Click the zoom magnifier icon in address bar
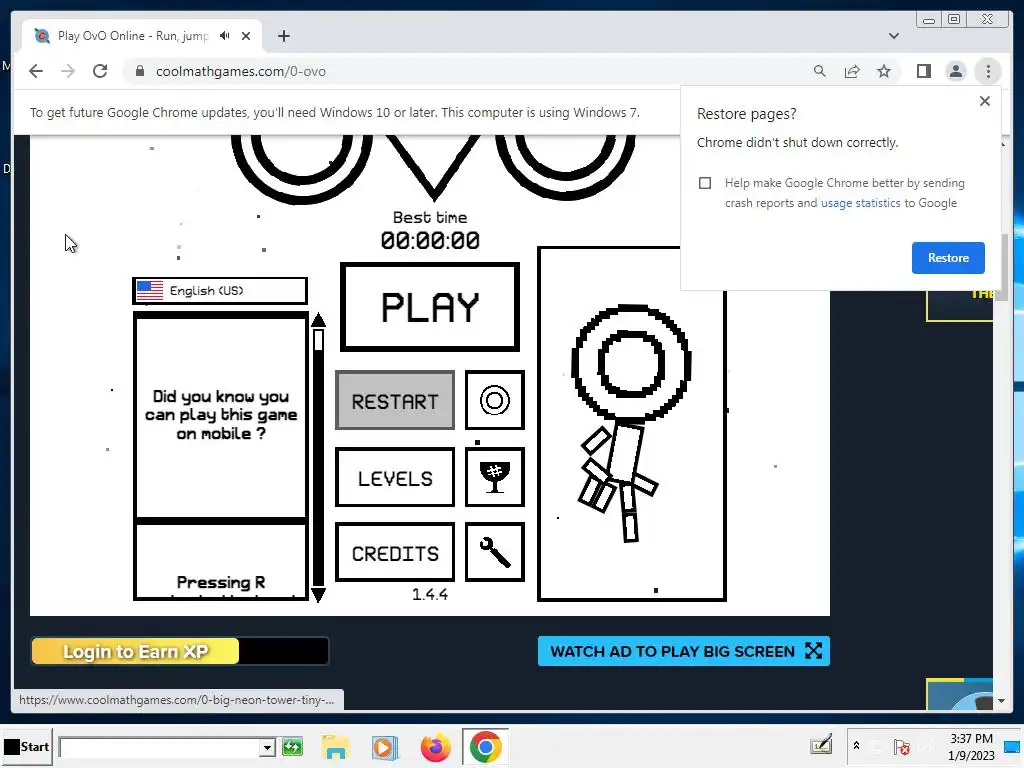The height and width of the screenshot is (768, 1024). pyautogui.click(x=819, y=71)
